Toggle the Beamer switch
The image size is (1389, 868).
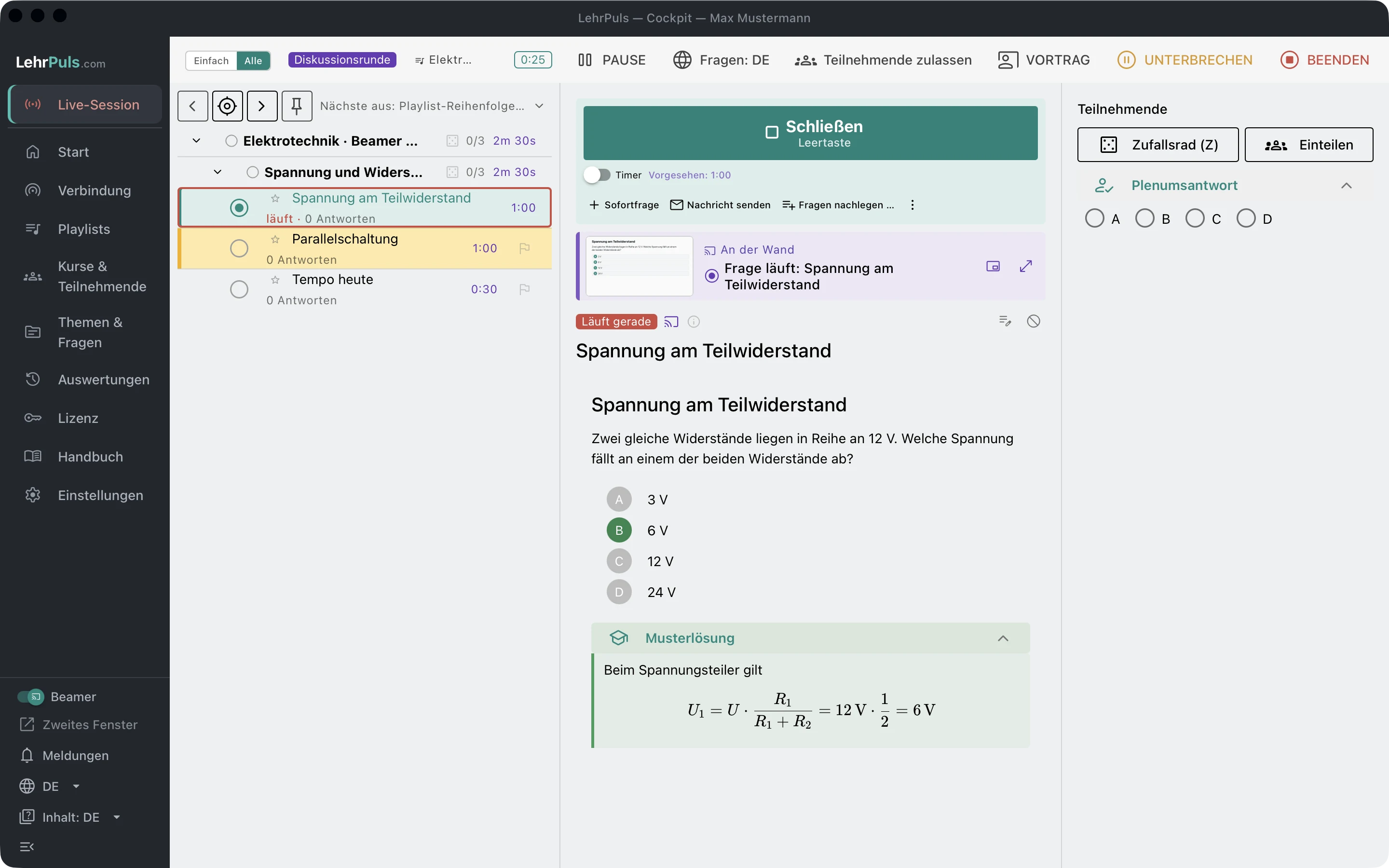click(31, 696)
